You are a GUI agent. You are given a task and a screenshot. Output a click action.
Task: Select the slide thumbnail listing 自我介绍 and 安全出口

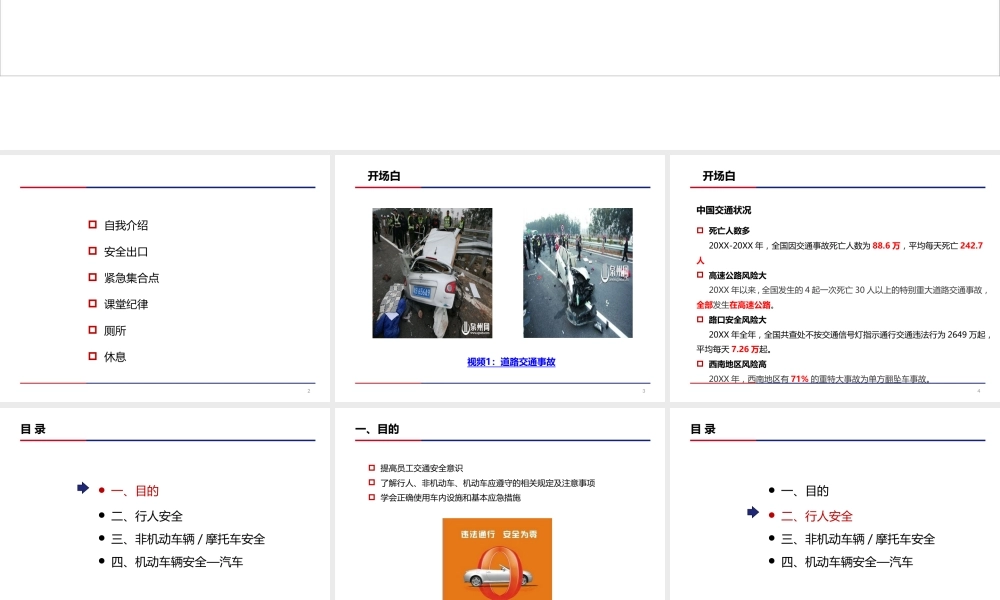click(x=165, y=279)
